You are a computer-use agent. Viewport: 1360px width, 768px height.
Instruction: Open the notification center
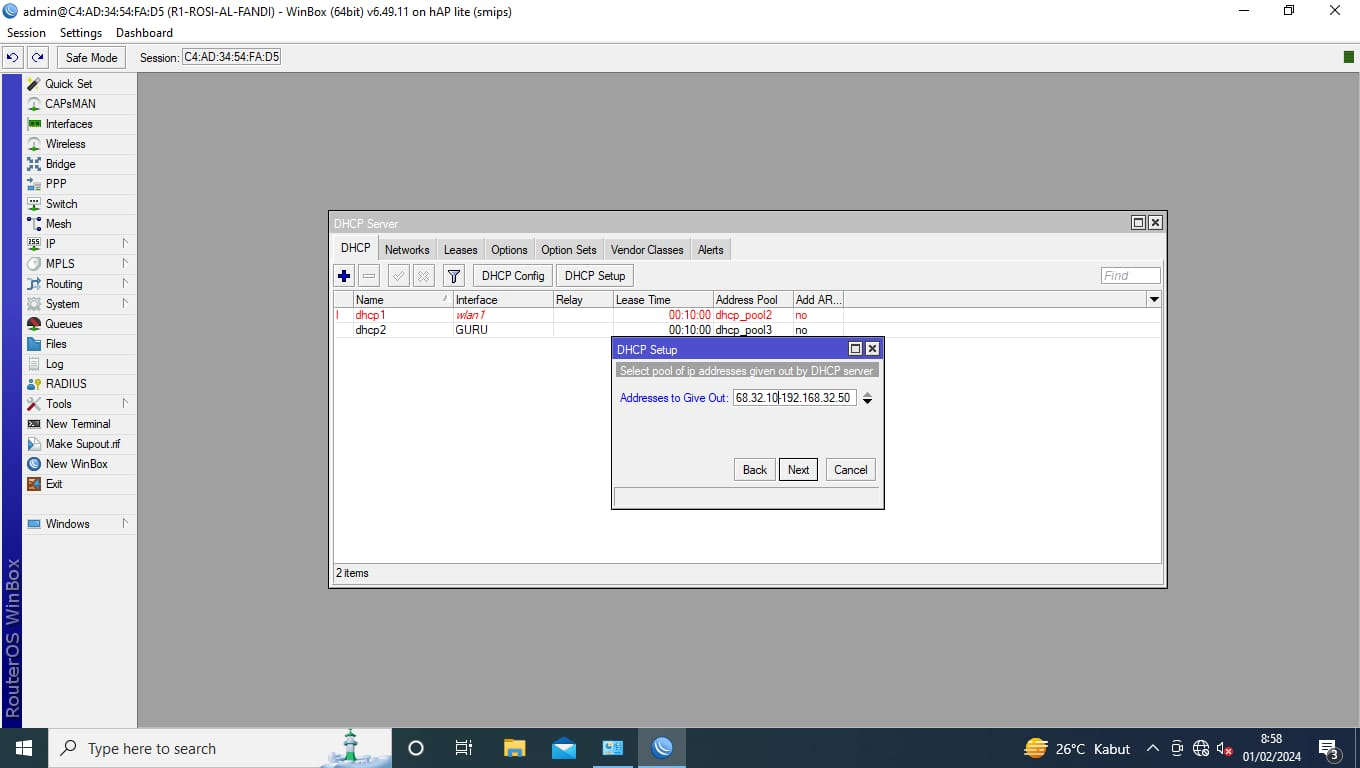(x=1329, y=748)
